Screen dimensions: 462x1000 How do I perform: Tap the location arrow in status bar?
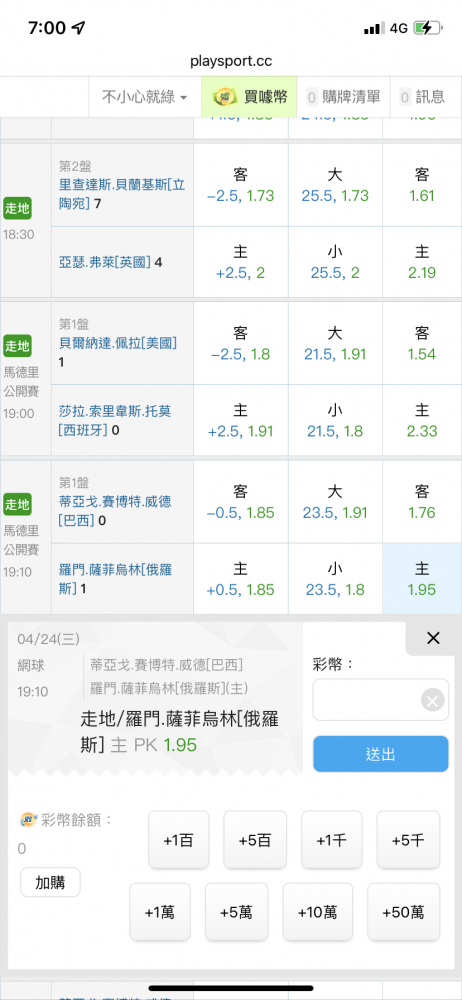point(78,27)
